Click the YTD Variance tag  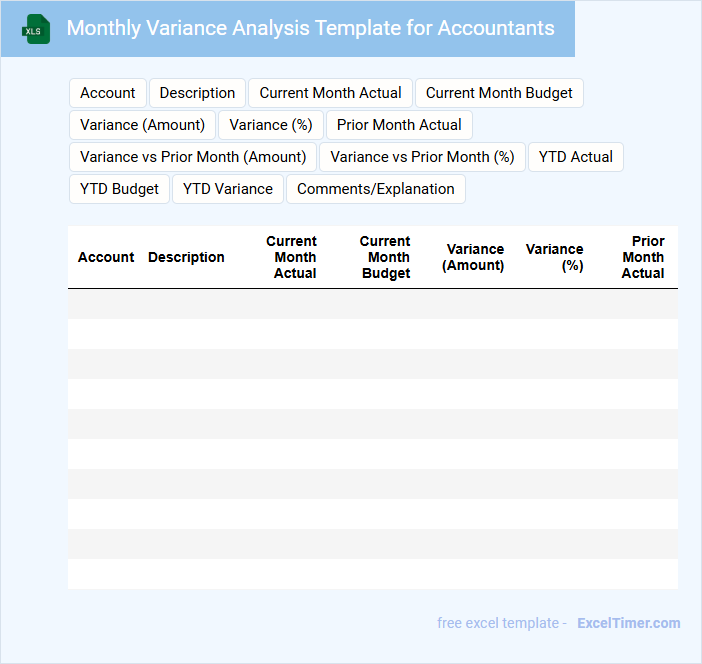(228, 189)
